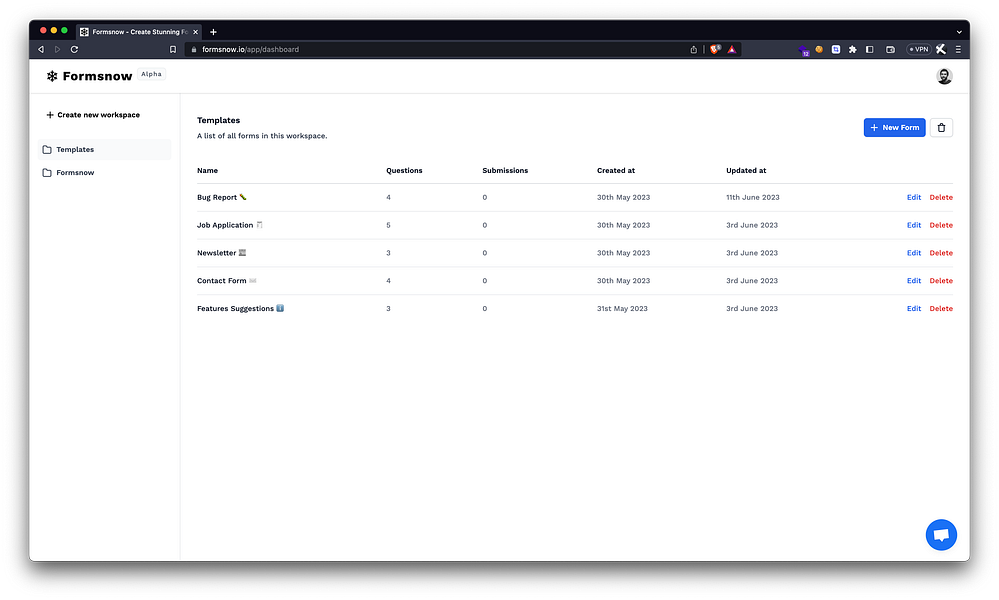This screenshot has width=999, height=600.
Task: Edit the Bug Report form
Action: tap(914, 197)
